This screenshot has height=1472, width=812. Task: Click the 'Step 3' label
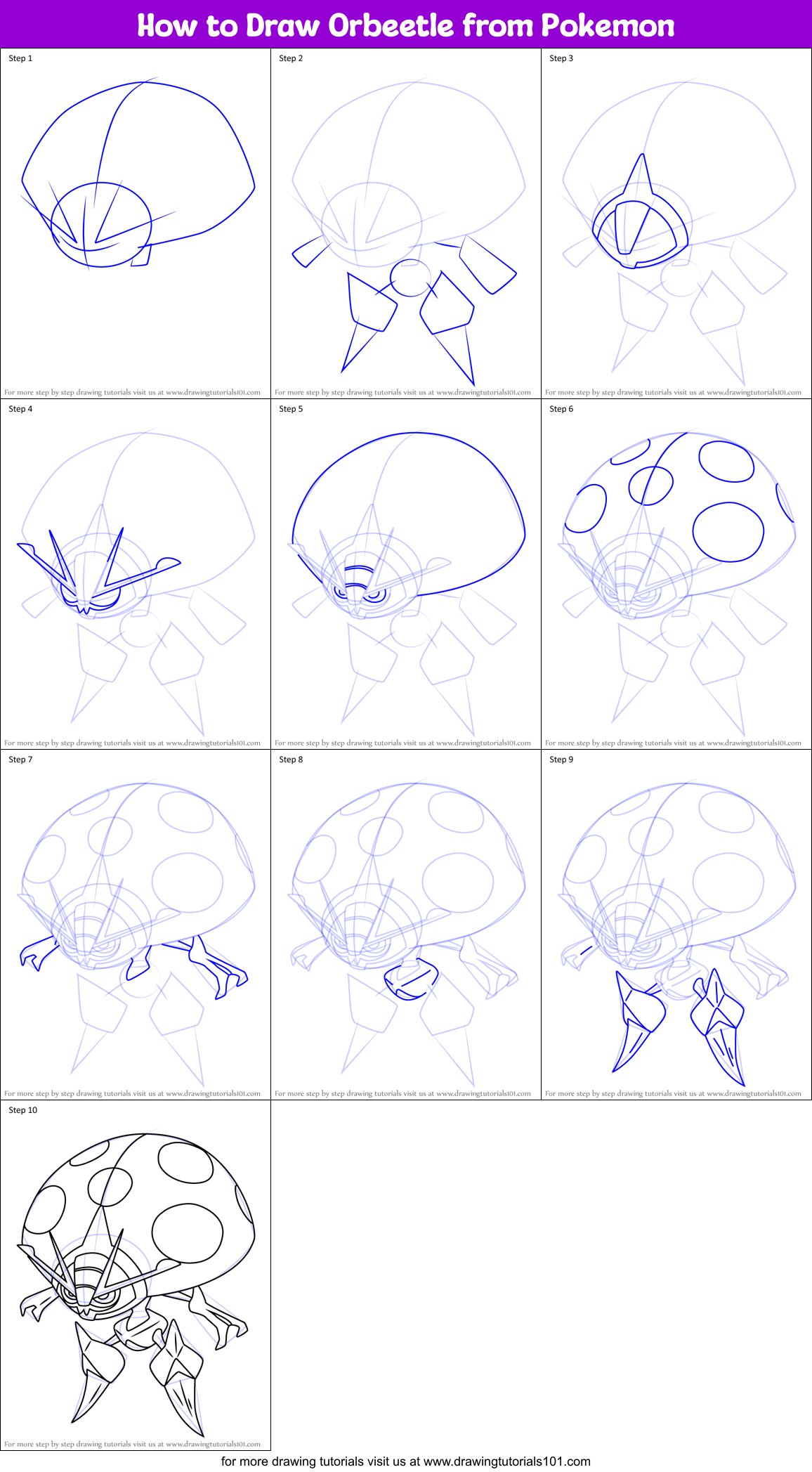click(x=561, y=58)
